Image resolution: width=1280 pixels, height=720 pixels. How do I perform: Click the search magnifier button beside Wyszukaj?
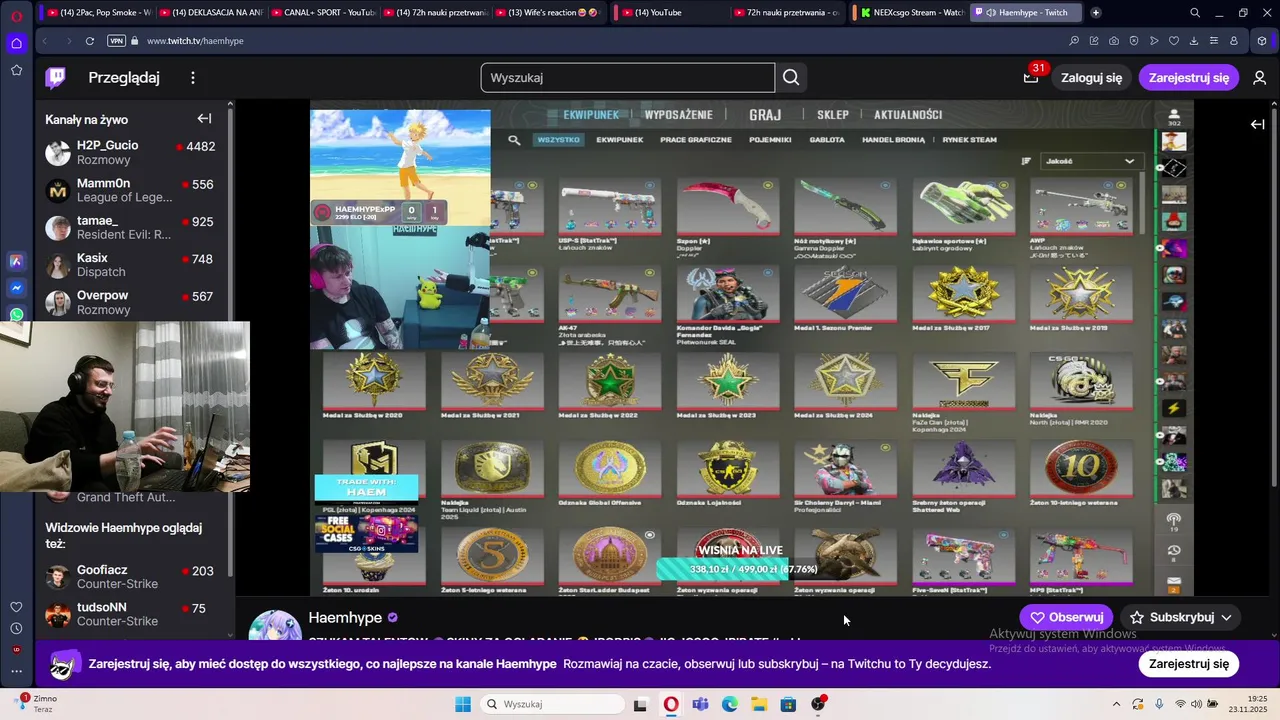point(791,78)
